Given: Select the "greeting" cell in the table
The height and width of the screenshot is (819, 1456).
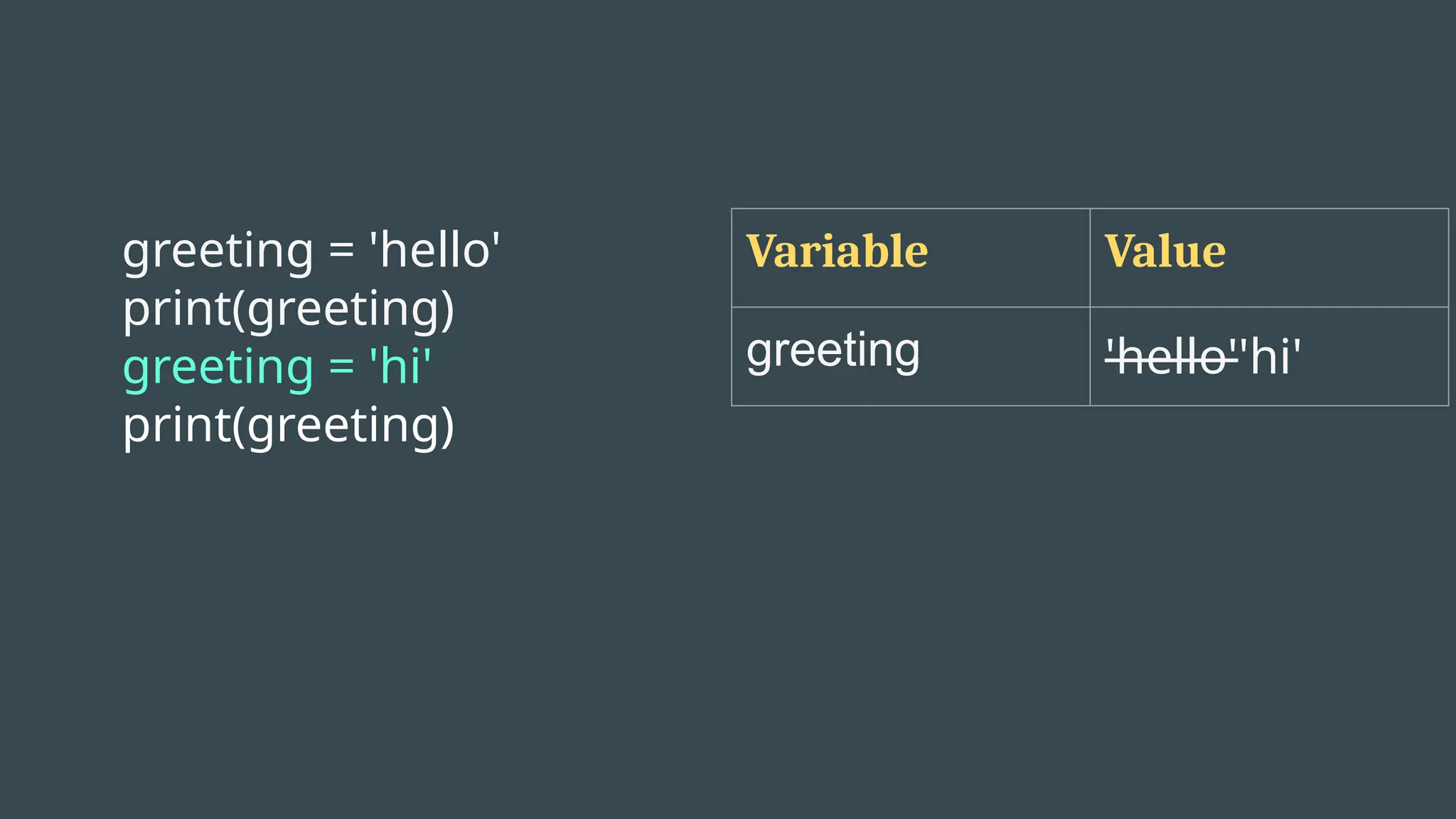Looking at the screenshot, I should 833,351.
